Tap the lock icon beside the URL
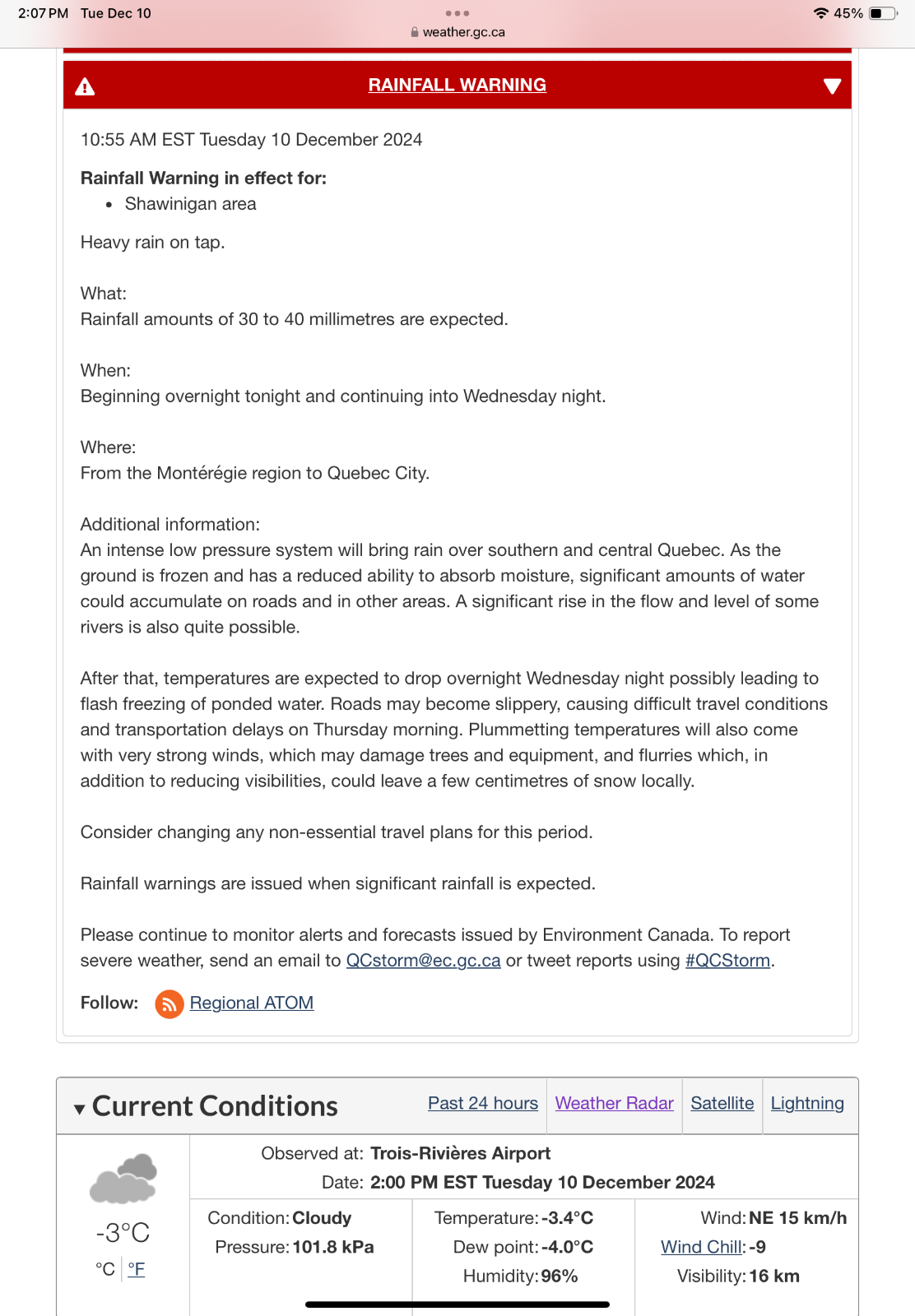 (x=415, y=32)
